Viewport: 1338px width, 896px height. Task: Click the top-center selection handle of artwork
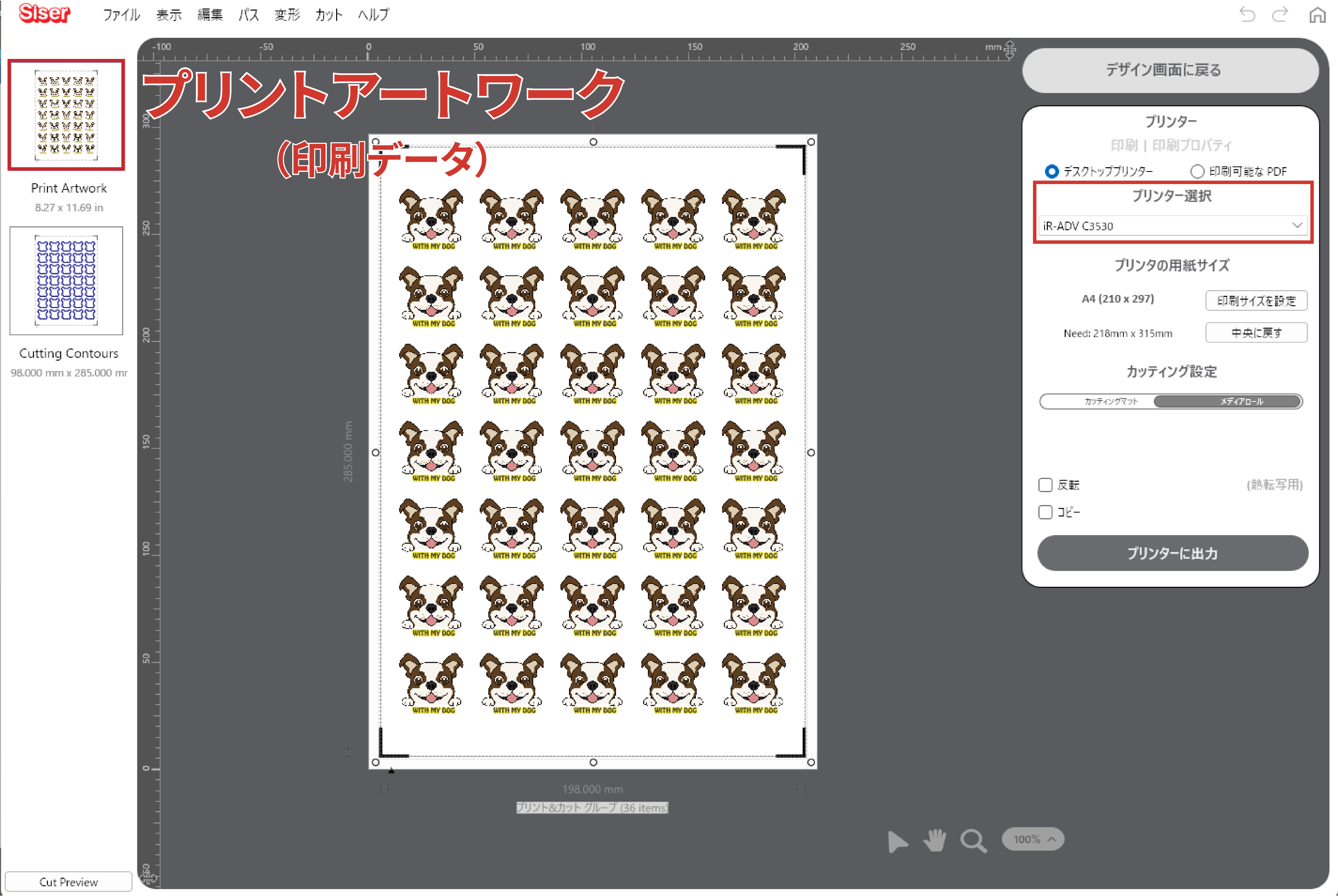[x=593, y=142]
